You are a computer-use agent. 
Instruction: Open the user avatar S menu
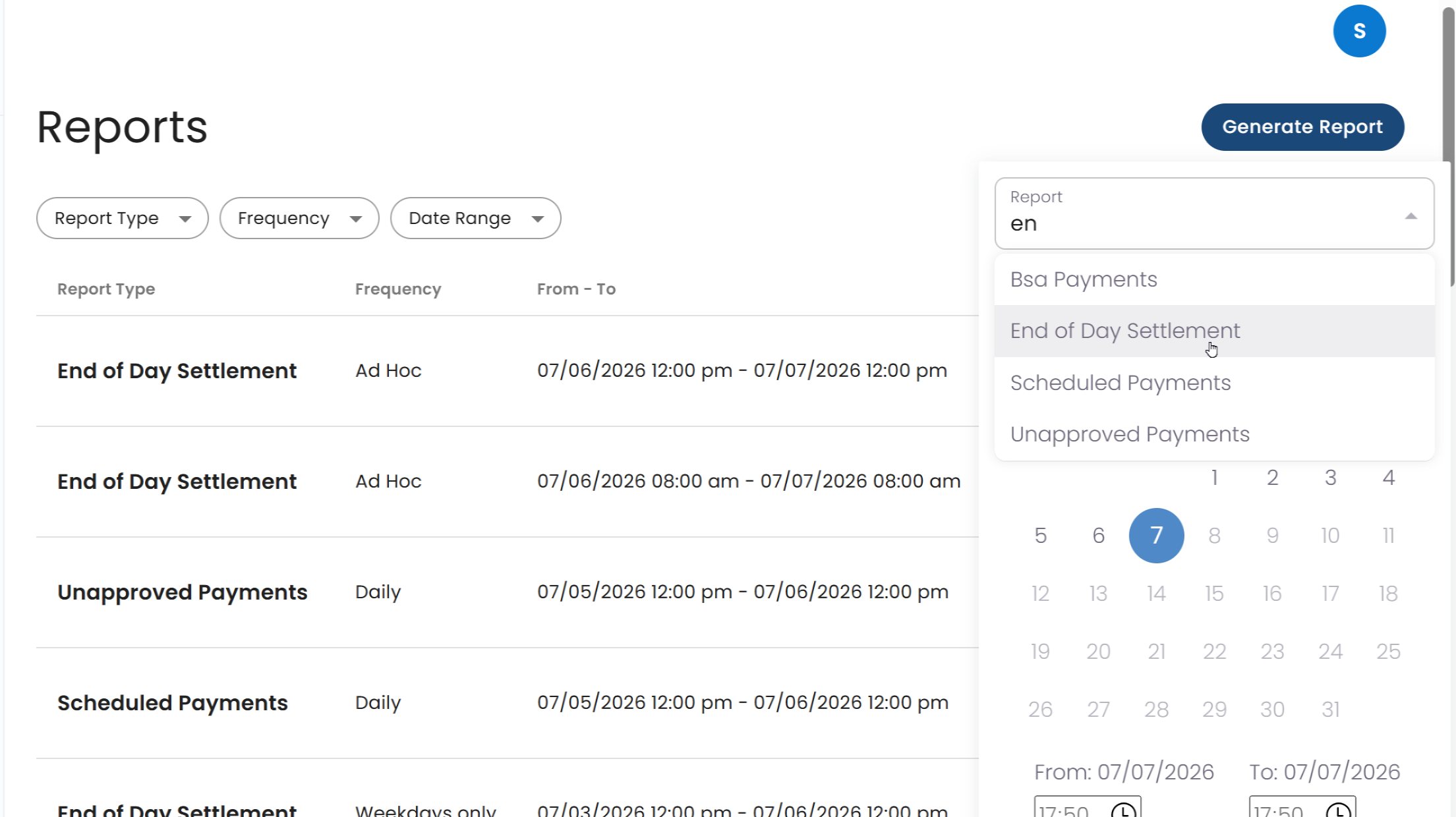[1359, 31]
